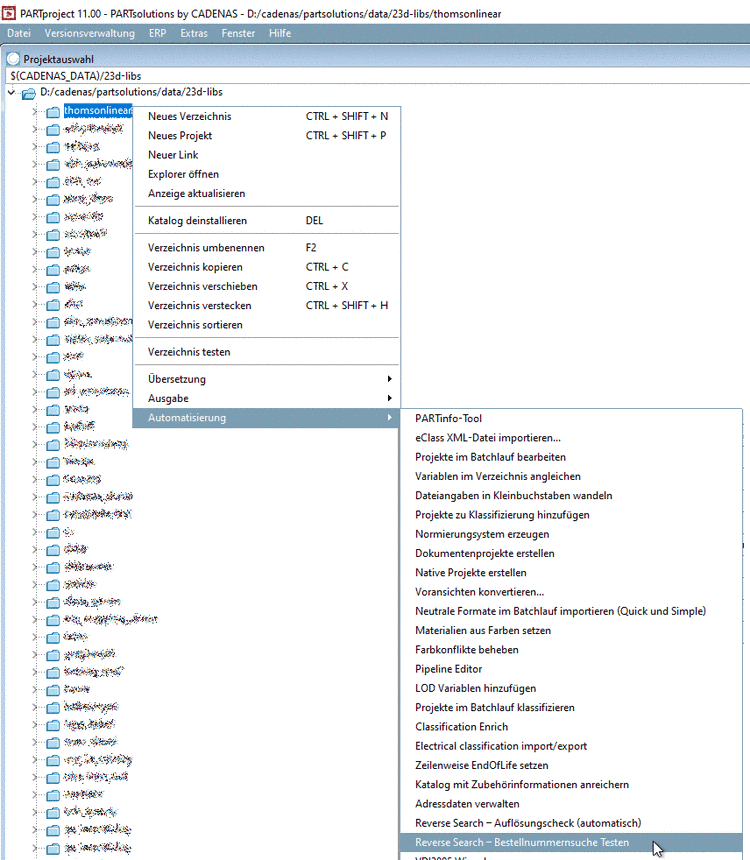This screenshot has width=750, height=860.
Task: Click the Automatisierung submenu arrow
Action: tap(390, 417)
